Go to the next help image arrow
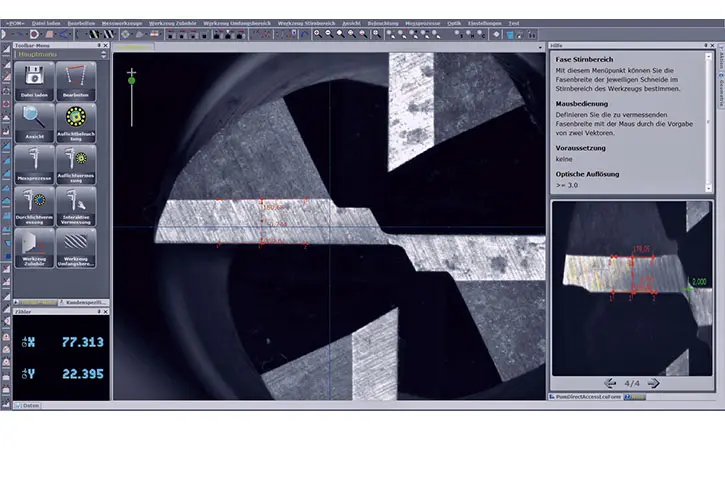 click(x=653, y=383)
